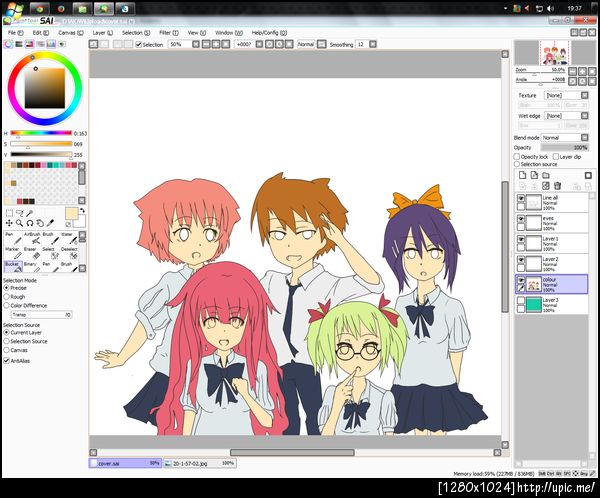
Task: Show the Layer3 layer
Action: click(x=521, y=300)
